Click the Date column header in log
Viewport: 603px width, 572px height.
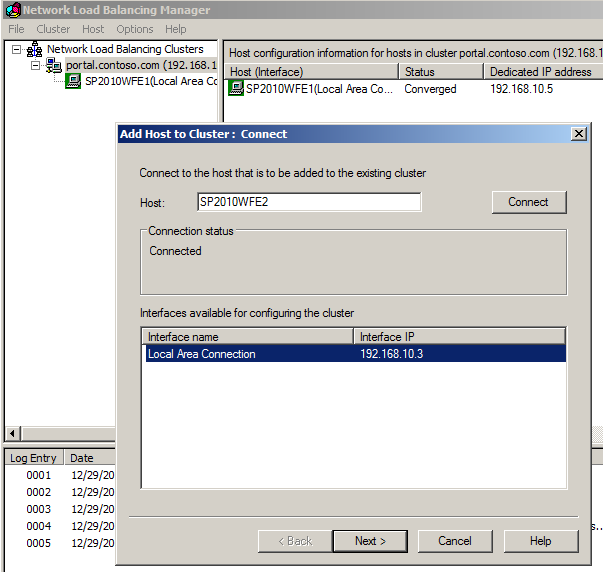coord(90,458)
